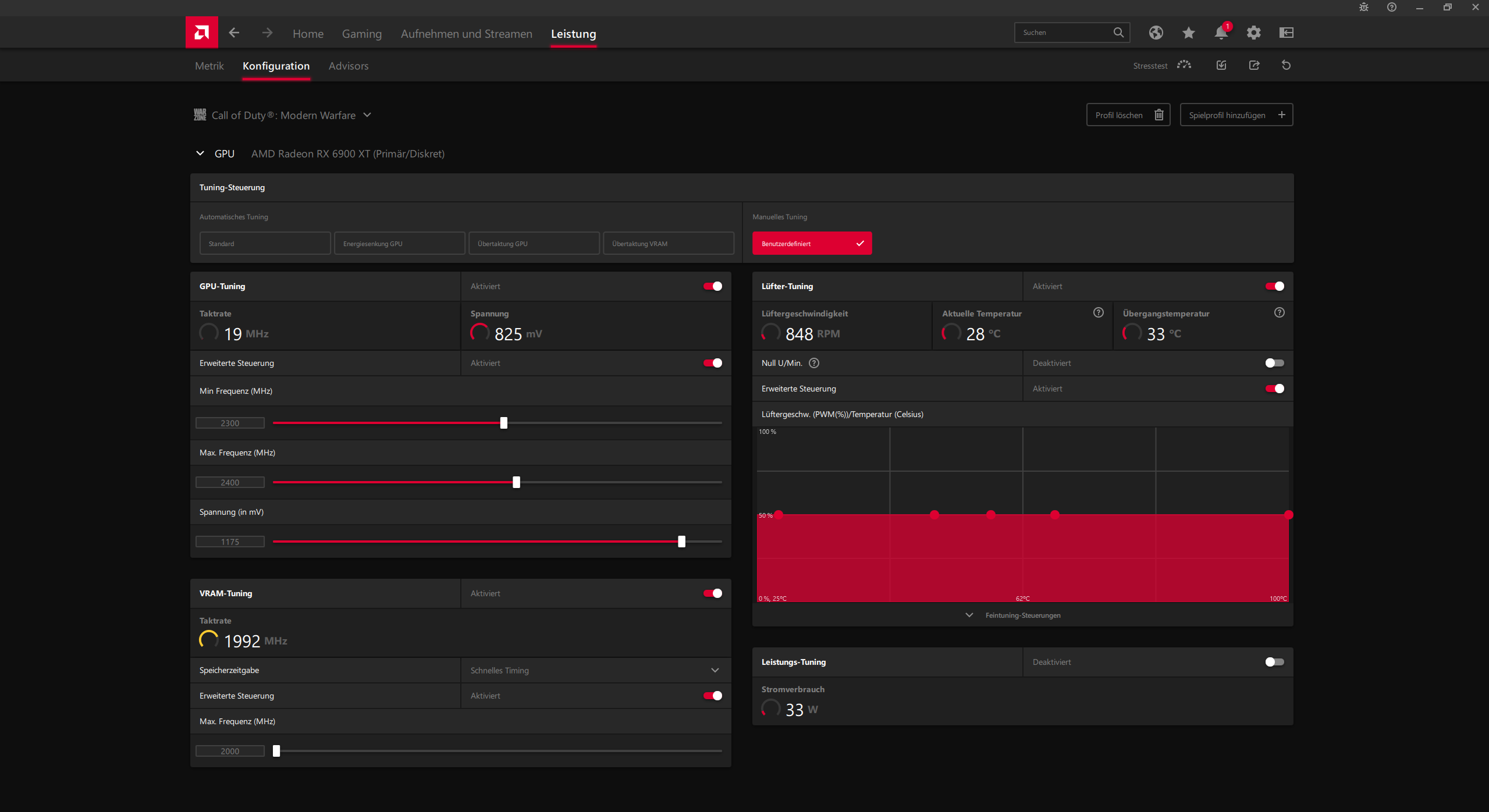Click the Min Frequenz slider handle
Image resolution: width=1489 pixels, height=812 pixels.
(x=504, y=423)
